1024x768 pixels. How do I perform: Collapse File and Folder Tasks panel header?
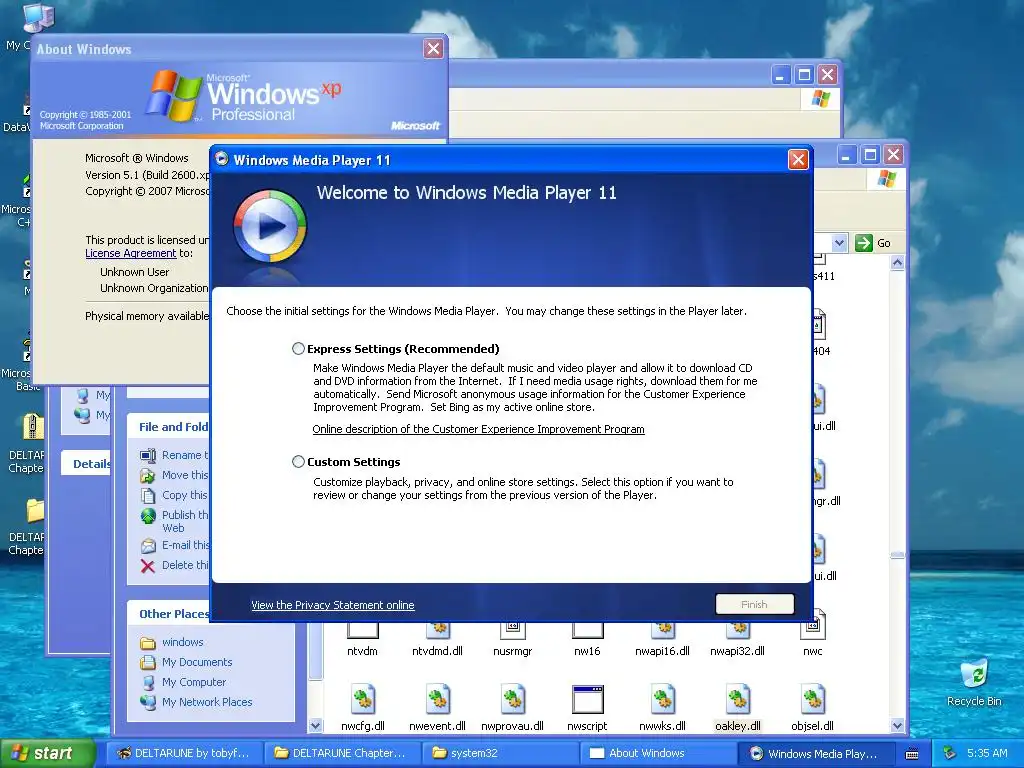[x=168, y=426]
